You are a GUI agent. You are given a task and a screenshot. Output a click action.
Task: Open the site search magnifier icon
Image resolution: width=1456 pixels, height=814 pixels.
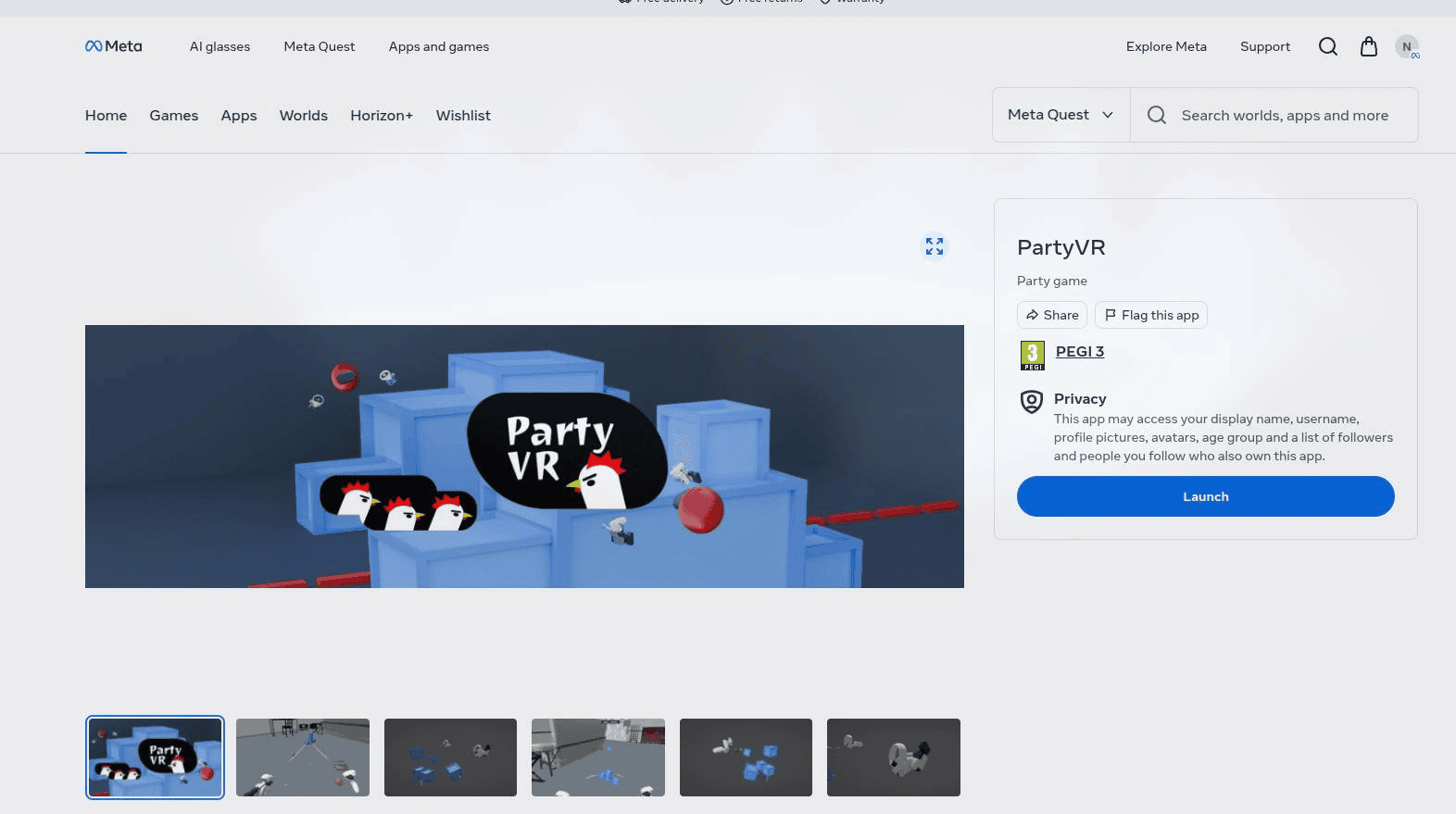point(1327,46)
